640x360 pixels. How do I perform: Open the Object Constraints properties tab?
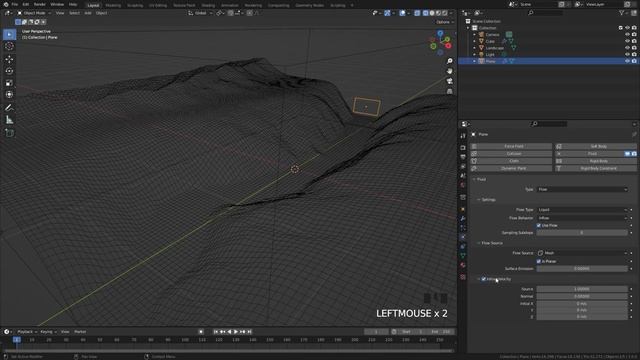[x=463, y=247]
